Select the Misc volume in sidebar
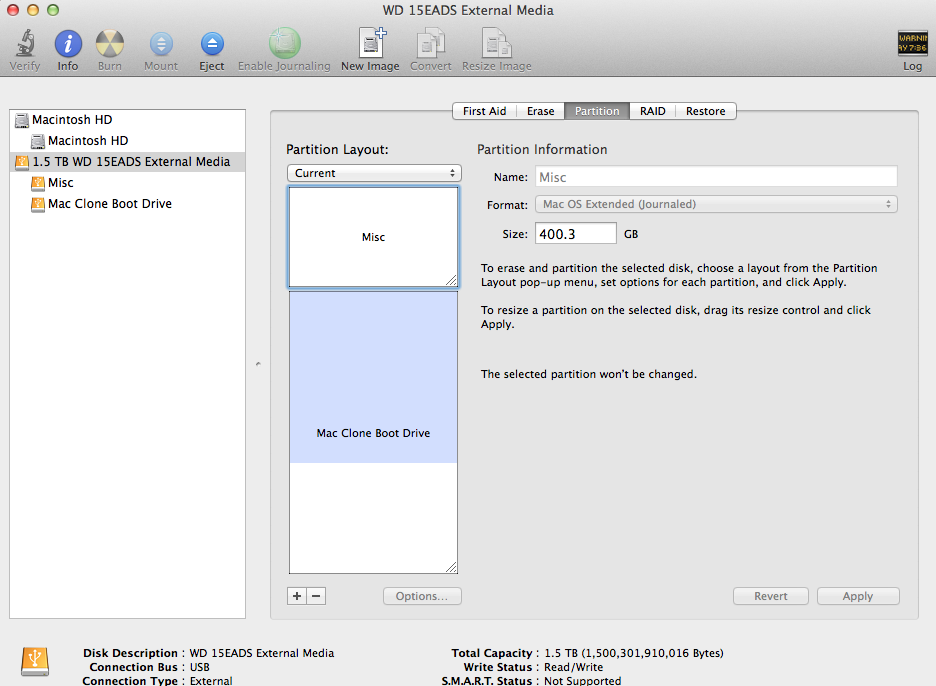Screen dimensions: 936x686 coord(128,183)
